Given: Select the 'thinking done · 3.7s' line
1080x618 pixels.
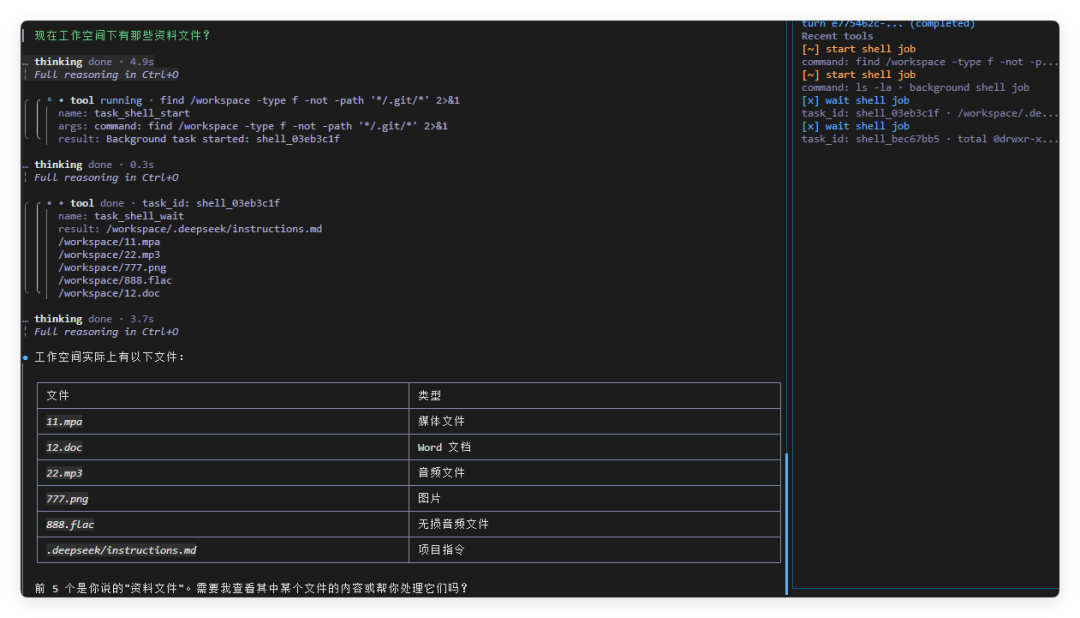Looking at the screenshot, I should pyautogui.click(x=94, y=319).
